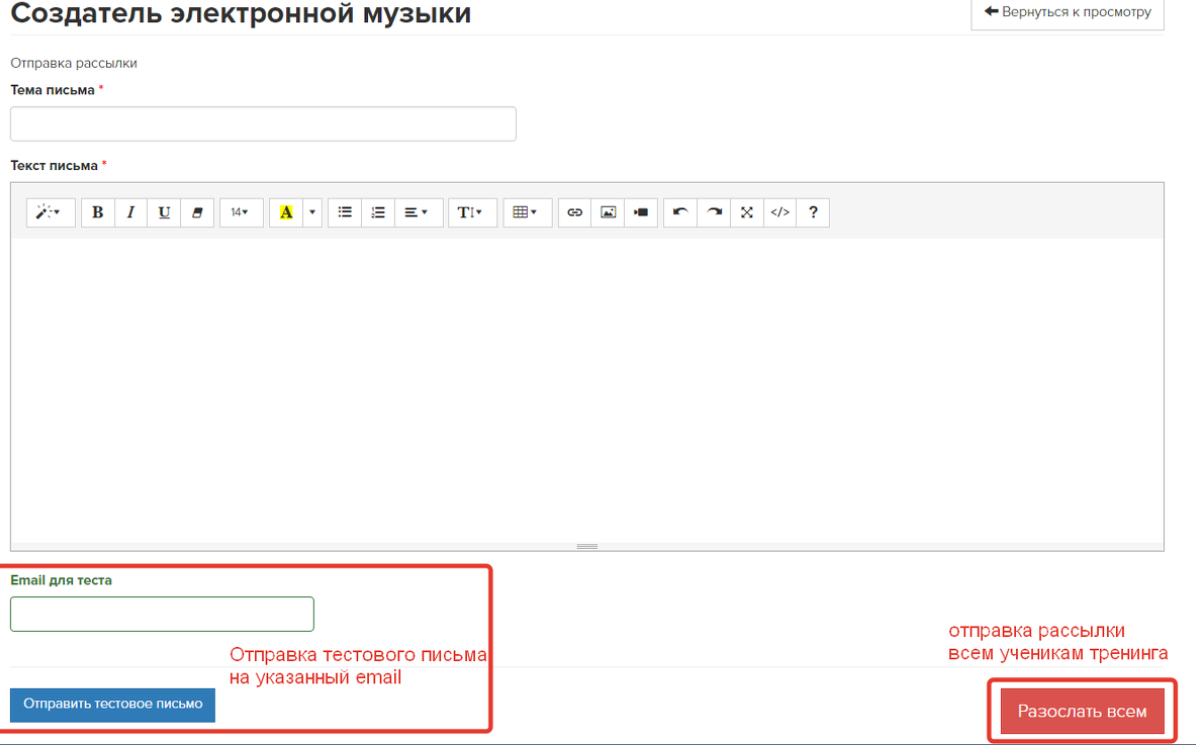Insert a hyperlink
Image resolution: width=1196 pixels, height=745 pixels.
(x=574, y=212)
